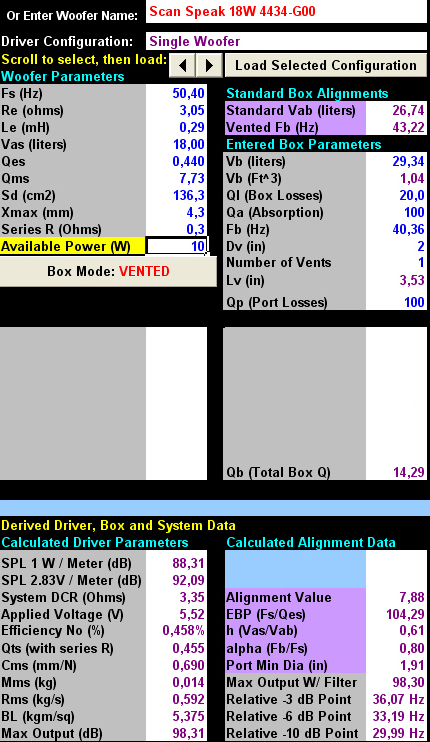Click the Series R (Ohms) value 0,3
This screenshot has width=430, height=742.
[195, 230]
